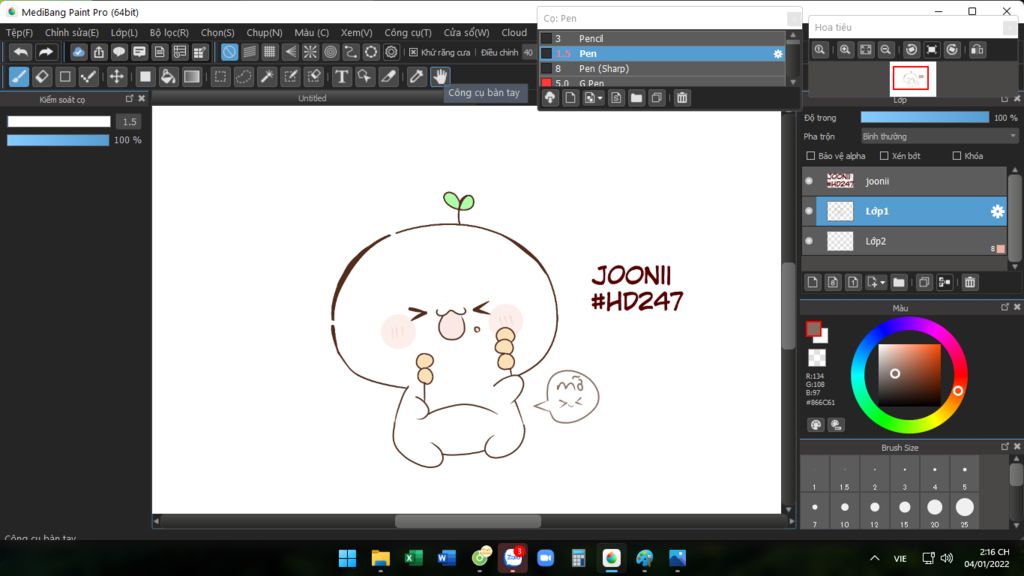Toggle the Khử răng cưa anti-aliasing checkbox

click(413, 52)
